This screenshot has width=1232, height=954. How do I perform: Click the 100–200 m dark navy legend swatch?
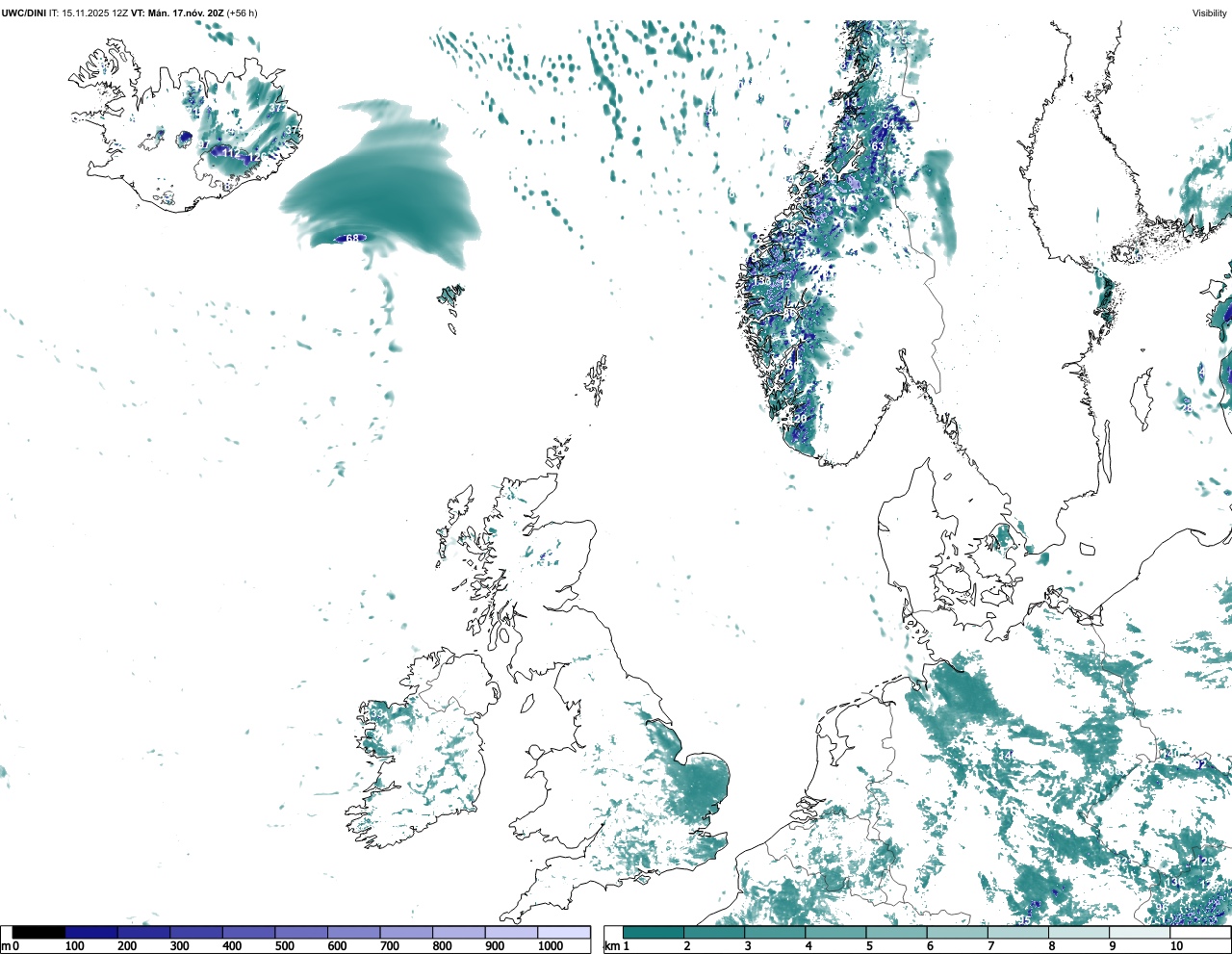coord(91,933)
